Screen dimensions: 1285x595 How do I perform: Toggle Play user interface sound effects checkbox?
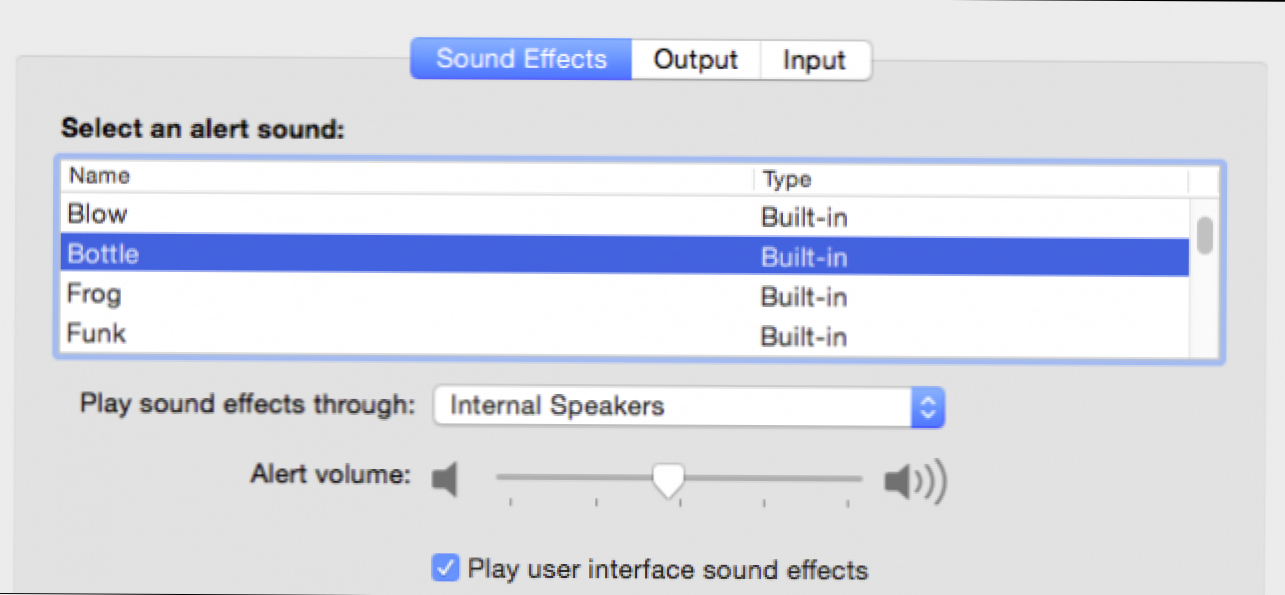[445, 569]
